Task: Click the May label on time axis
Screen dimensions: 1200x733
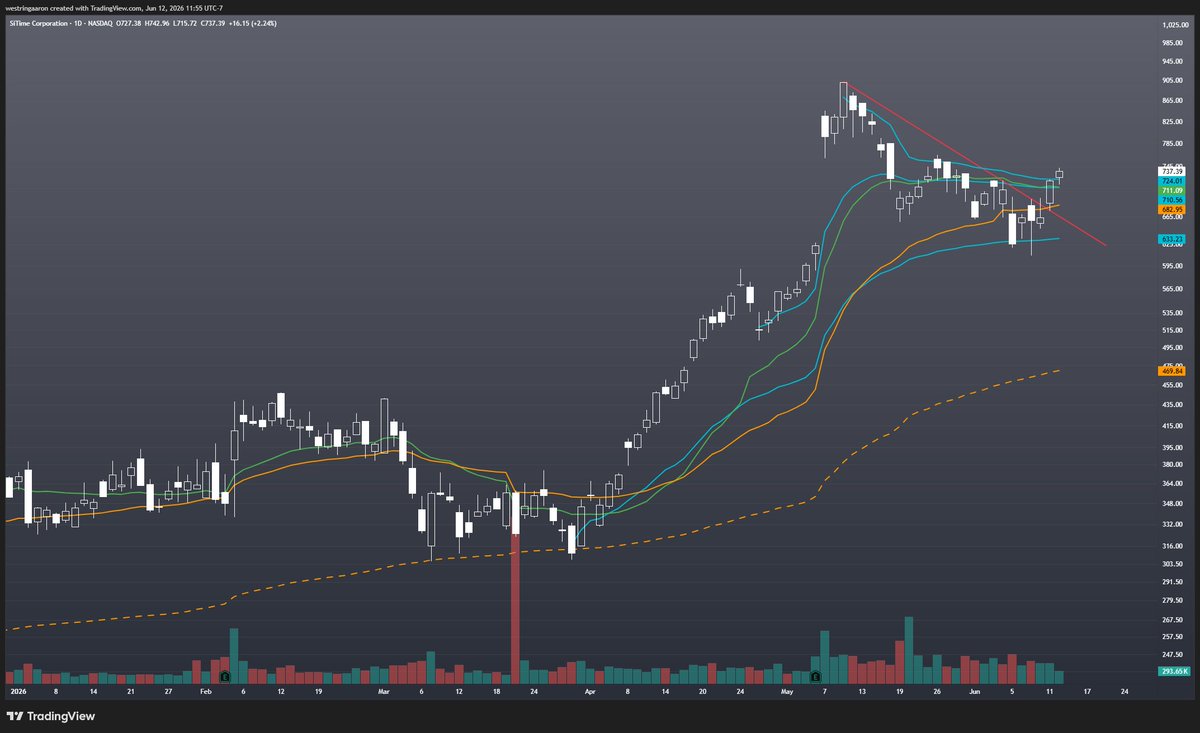Action: click(x=787, y=691)
